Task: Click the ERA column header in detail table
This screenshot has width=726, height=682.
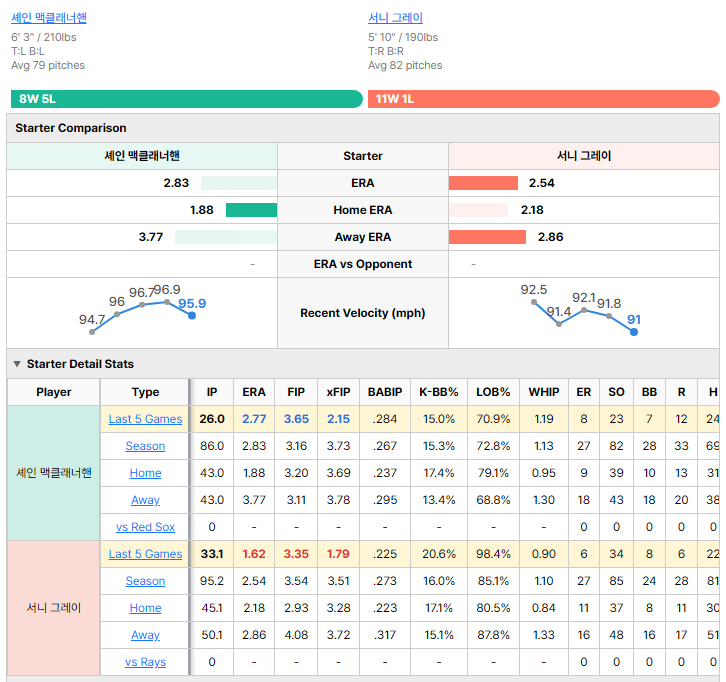Action: coord(254,392)
